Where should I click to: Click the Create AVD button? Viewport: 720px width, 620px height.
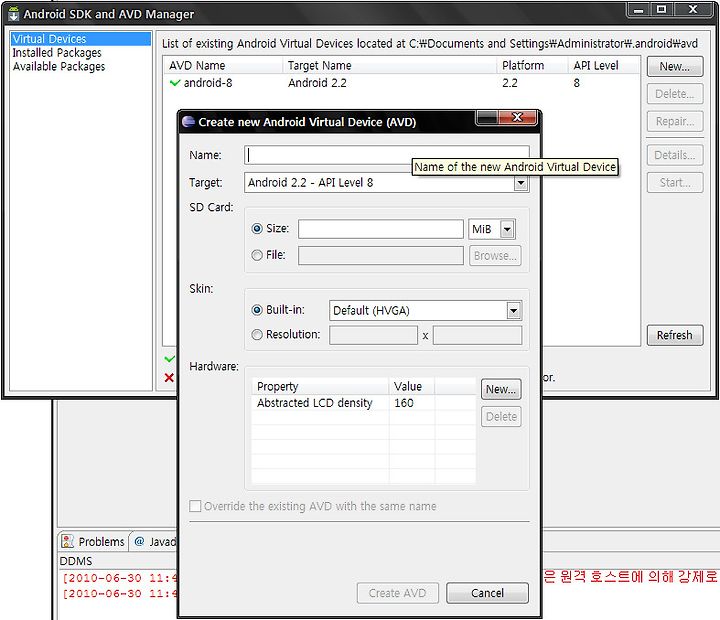pos(398,593)
